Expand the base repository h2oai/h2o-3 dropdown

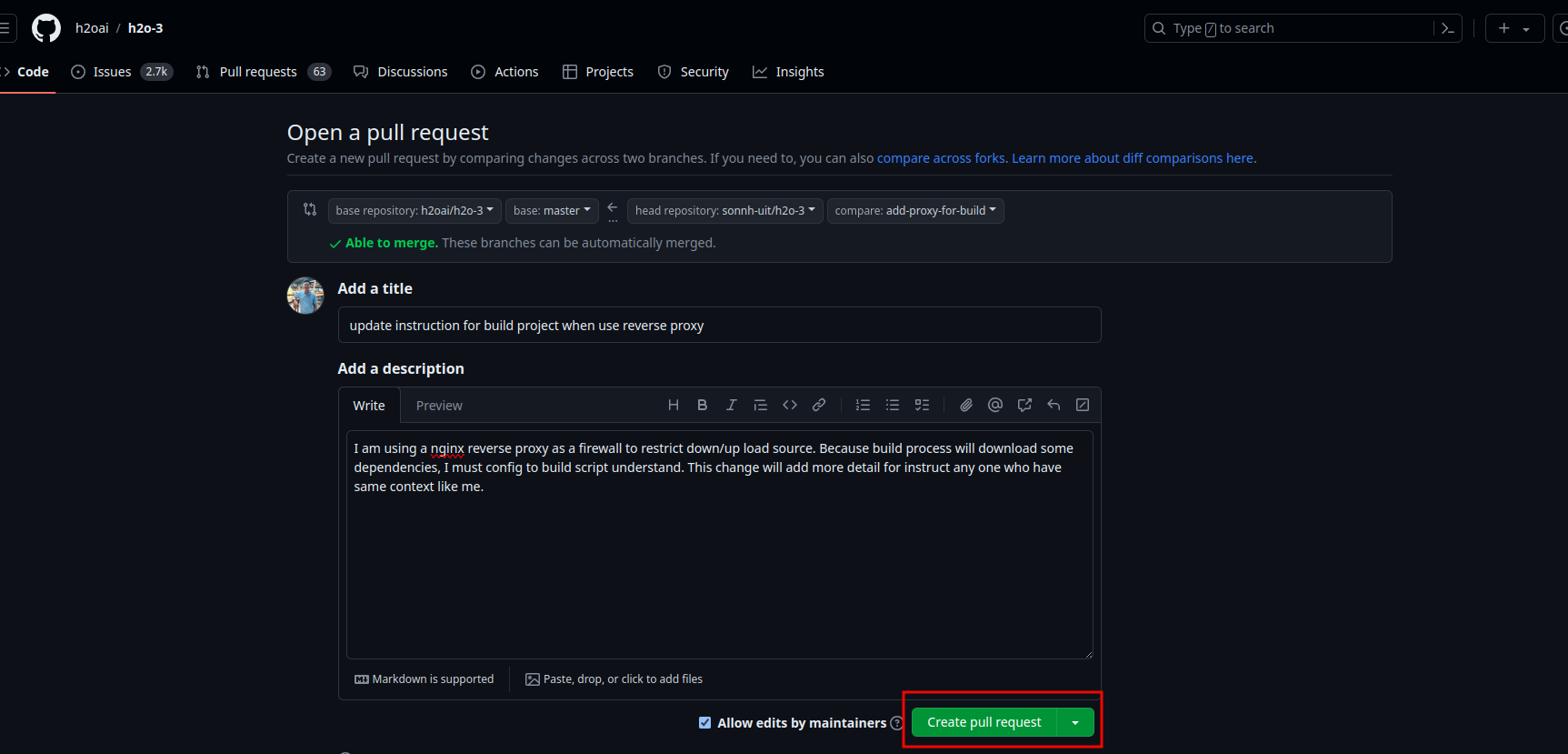click(414, 210)
